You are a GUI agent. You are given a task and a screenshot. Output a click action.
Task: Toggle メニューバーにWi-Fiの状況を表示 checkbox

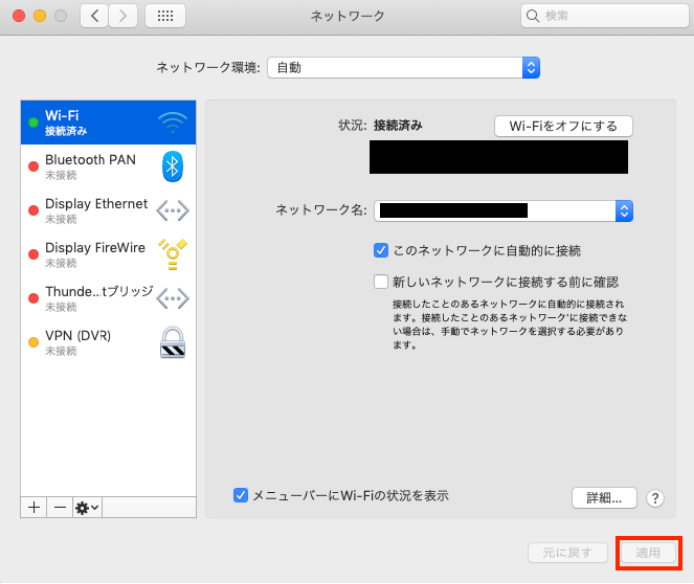click(x=240, y=495)
